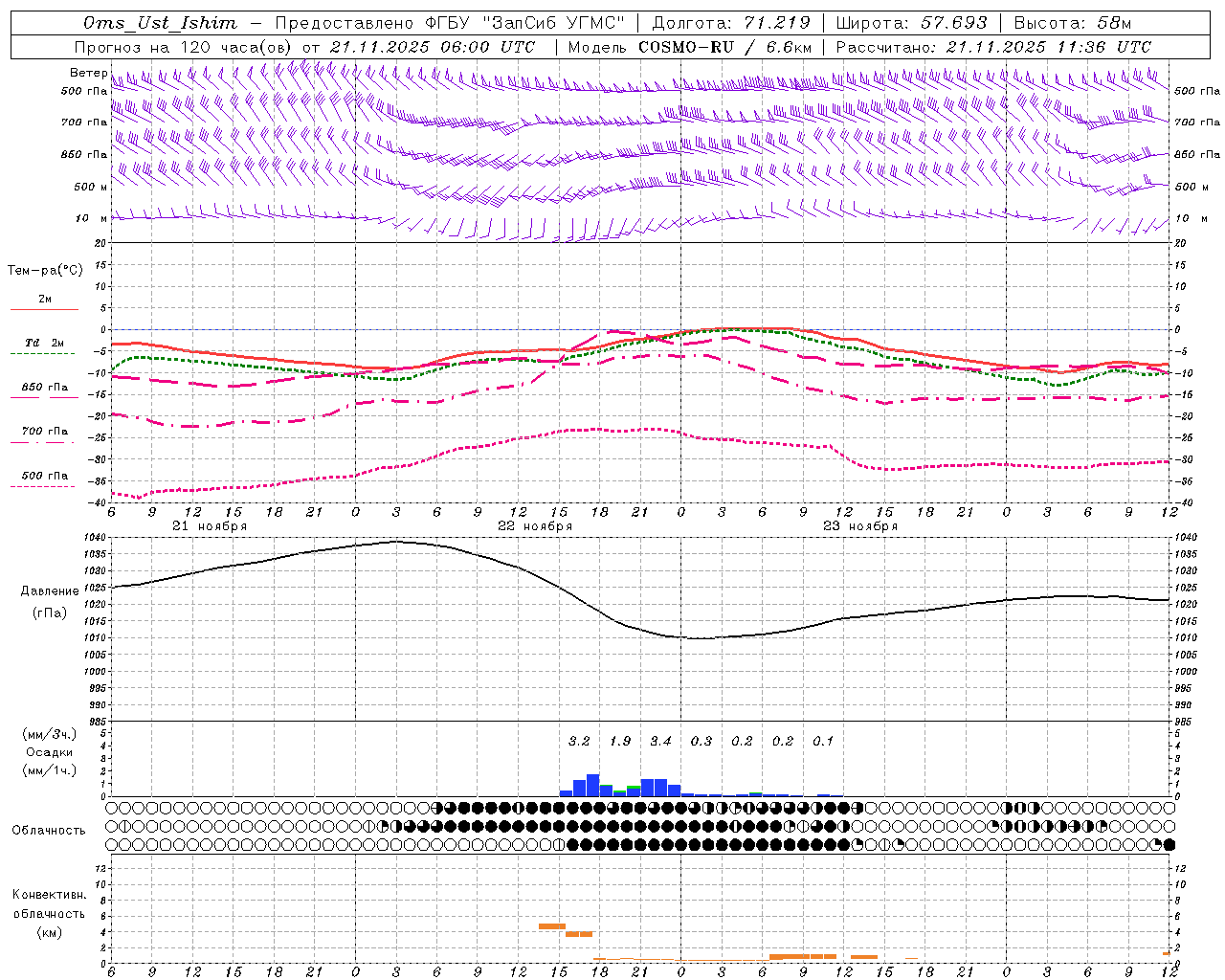Click the Давление panel label
This screenshot has height=980, width=1225.
[49, 591]
